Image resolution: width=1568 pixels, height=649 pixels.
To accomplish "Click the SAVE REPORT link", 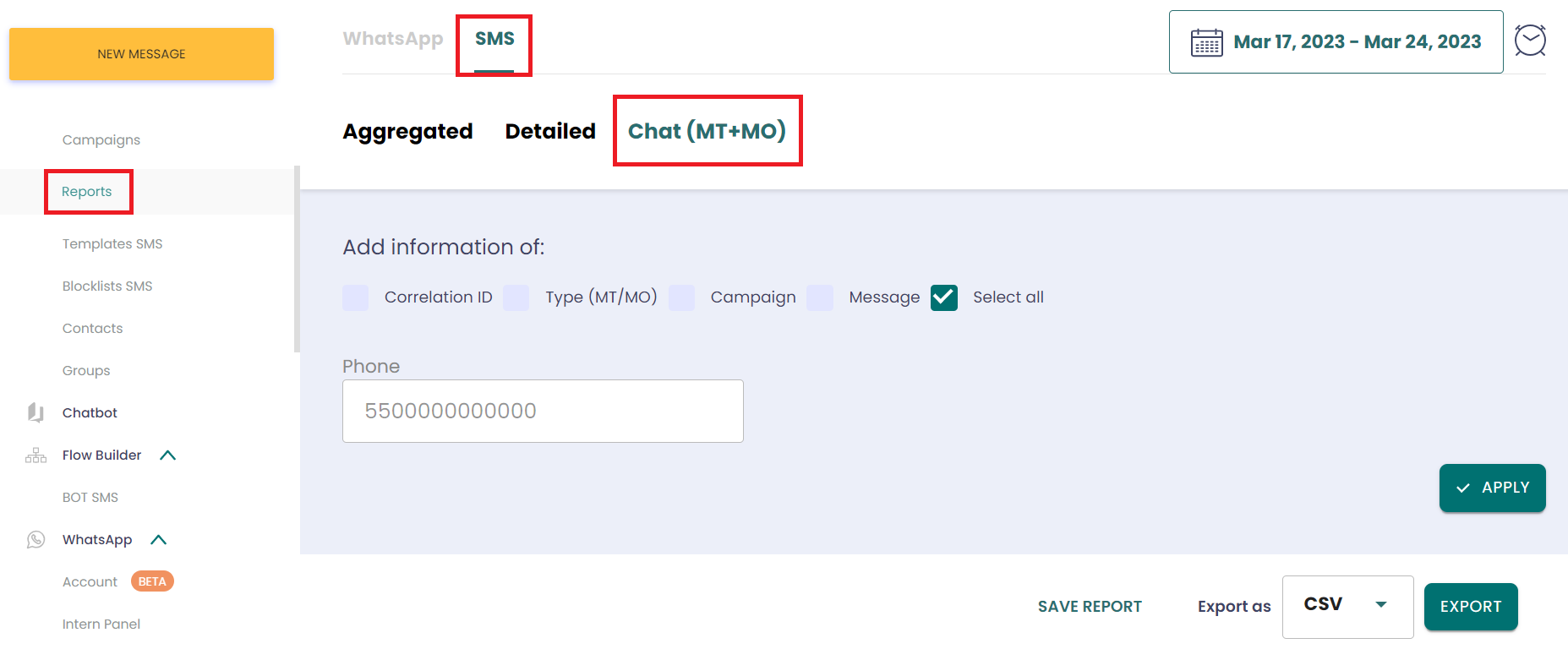I will 1090,606.
